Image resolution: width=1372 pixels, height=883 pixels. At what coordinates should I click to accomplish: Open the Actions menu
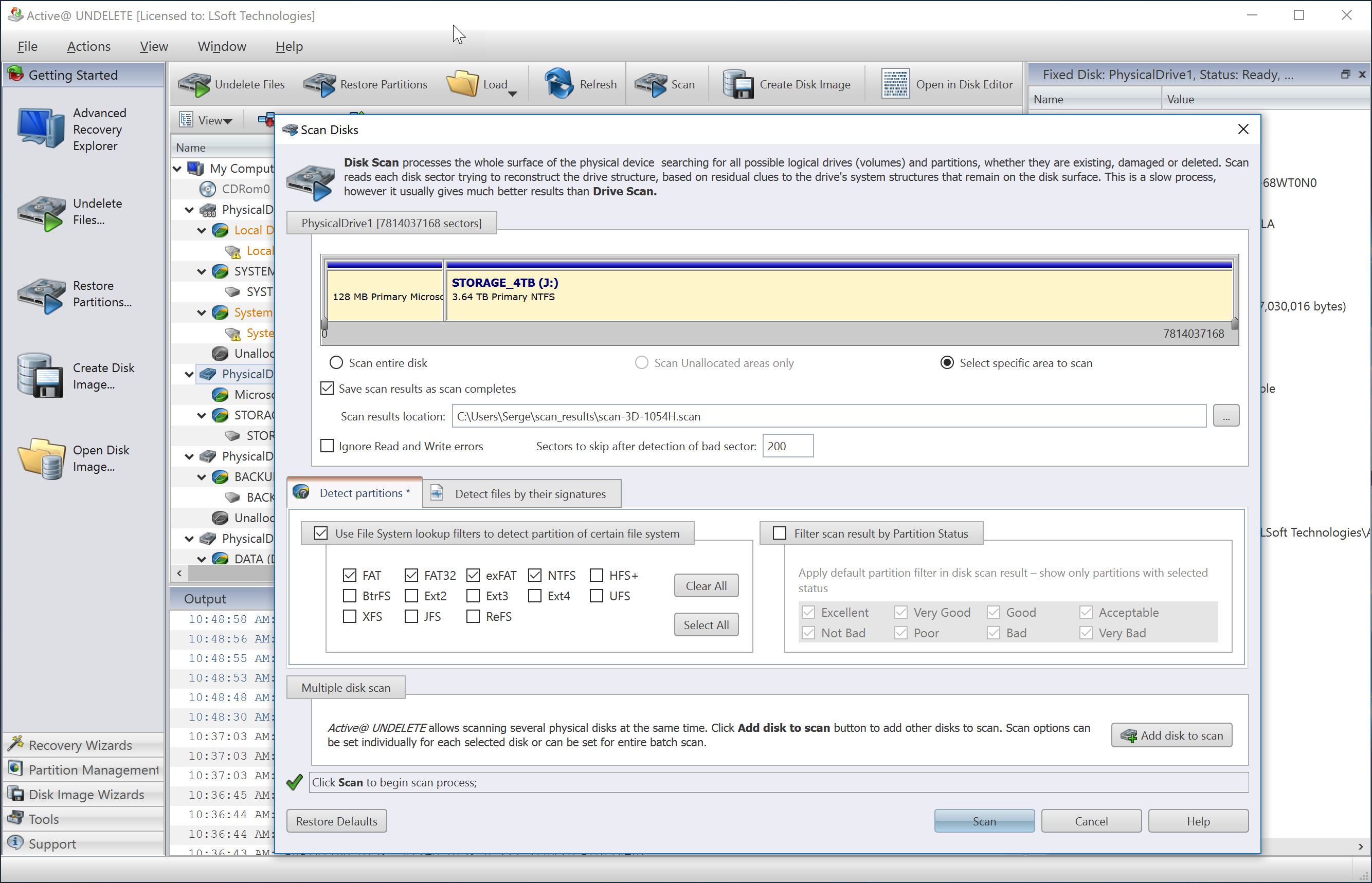pyautogui.click(x=88, y=46)
